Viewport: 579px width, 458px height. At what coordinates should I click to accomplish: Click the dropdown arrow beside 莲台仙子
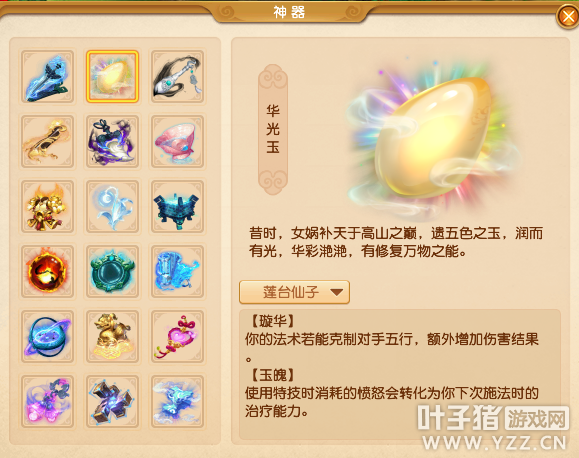click(337, 292)
